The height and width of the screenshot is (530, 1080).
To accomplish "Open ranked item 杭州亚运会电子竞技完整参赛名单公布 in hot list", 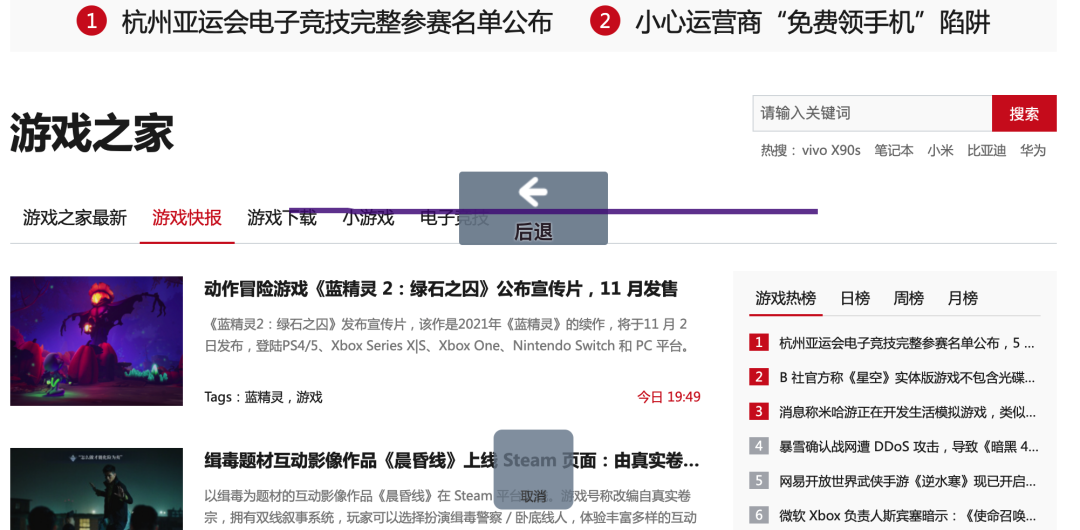I will coord(907,343).
